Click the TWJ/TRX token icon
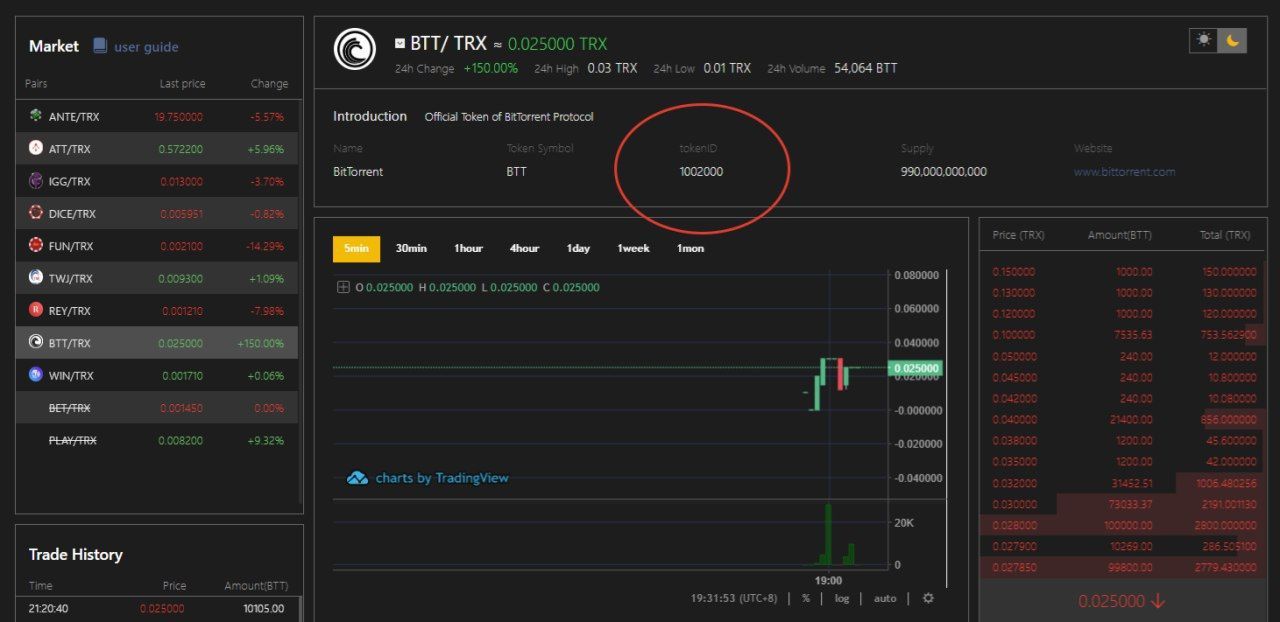 point(36,278)
